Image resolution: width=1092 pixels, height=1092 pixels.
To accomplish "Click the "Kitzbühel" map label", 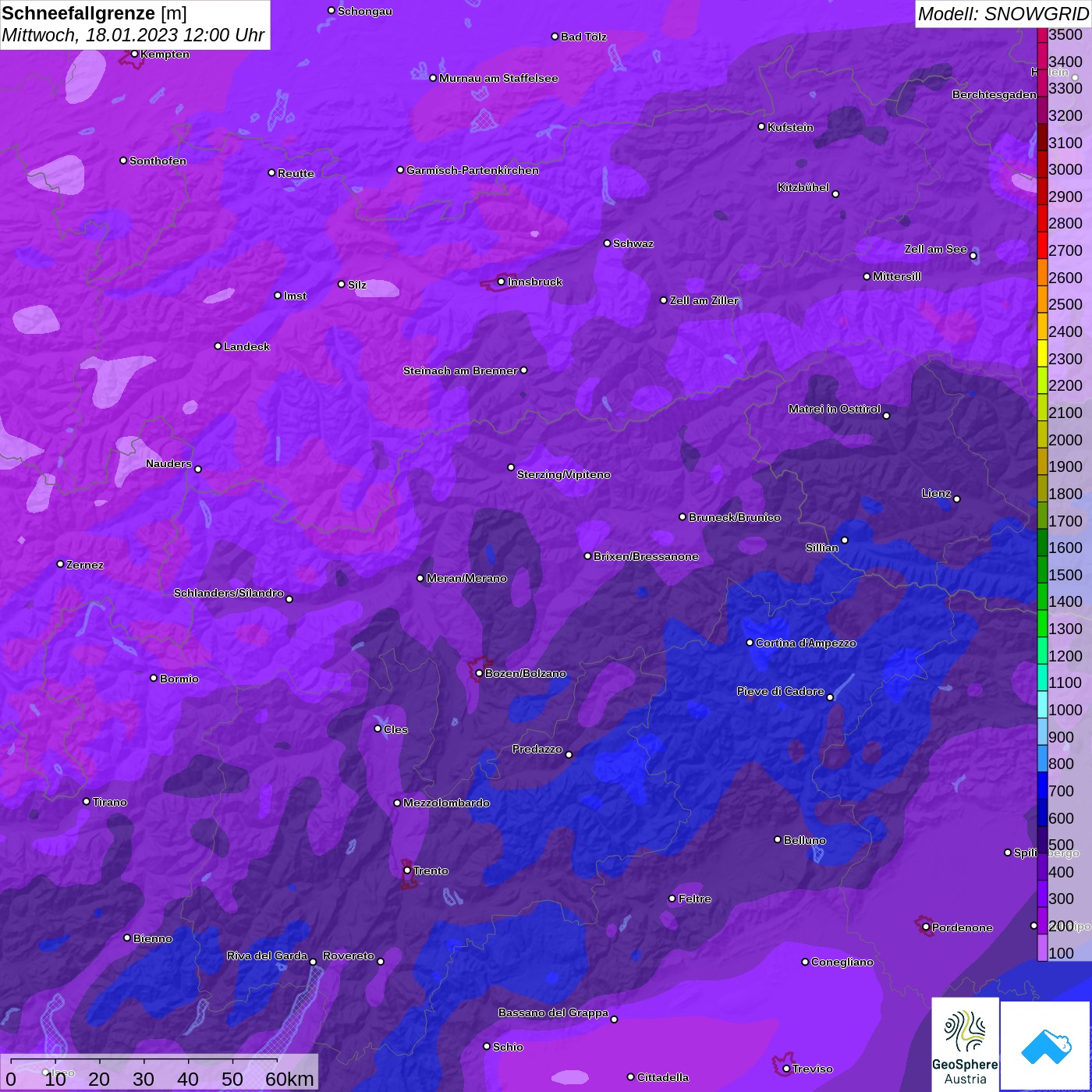I will coord(803,187).
